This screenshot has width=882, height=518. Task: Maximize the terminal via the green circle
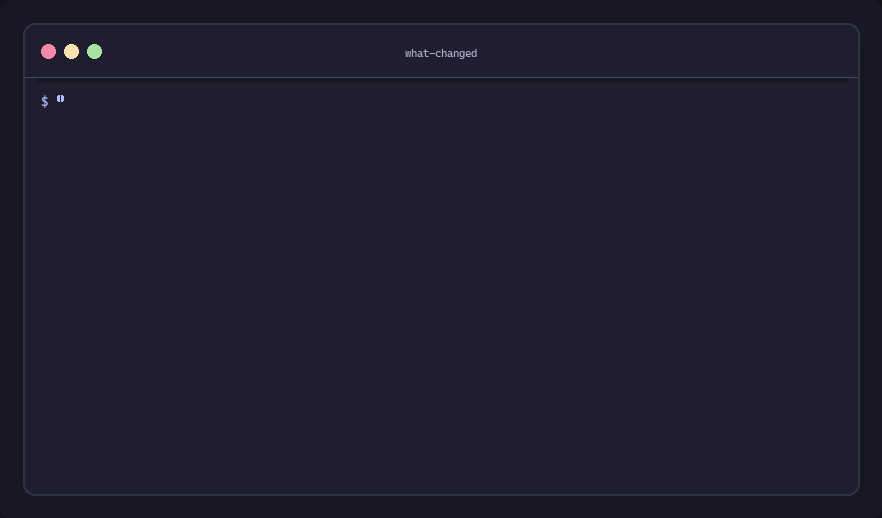pyautogui.click(x=94, y=52)
